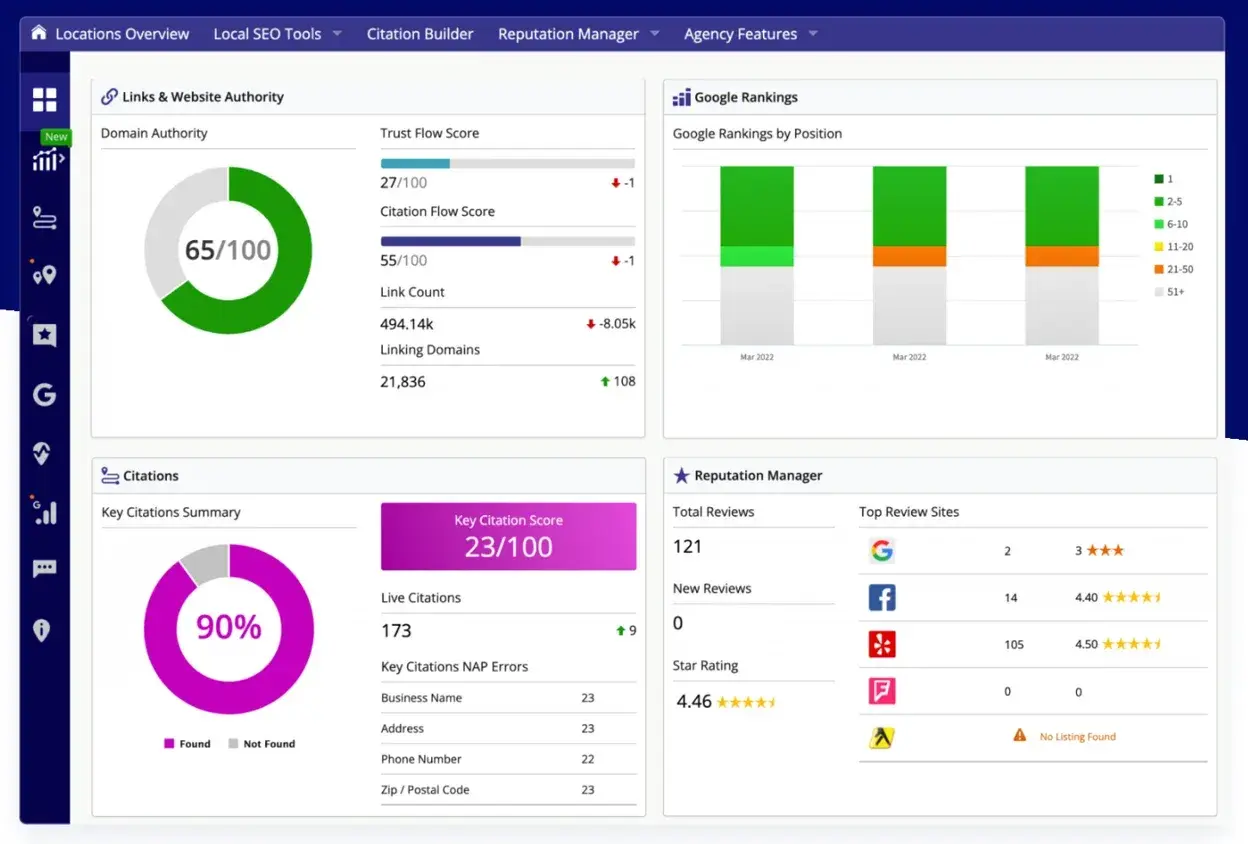The height and width of the screenshot is (844, 1248).
Task: Switch to Citation Builder
Action: [420, 33]
